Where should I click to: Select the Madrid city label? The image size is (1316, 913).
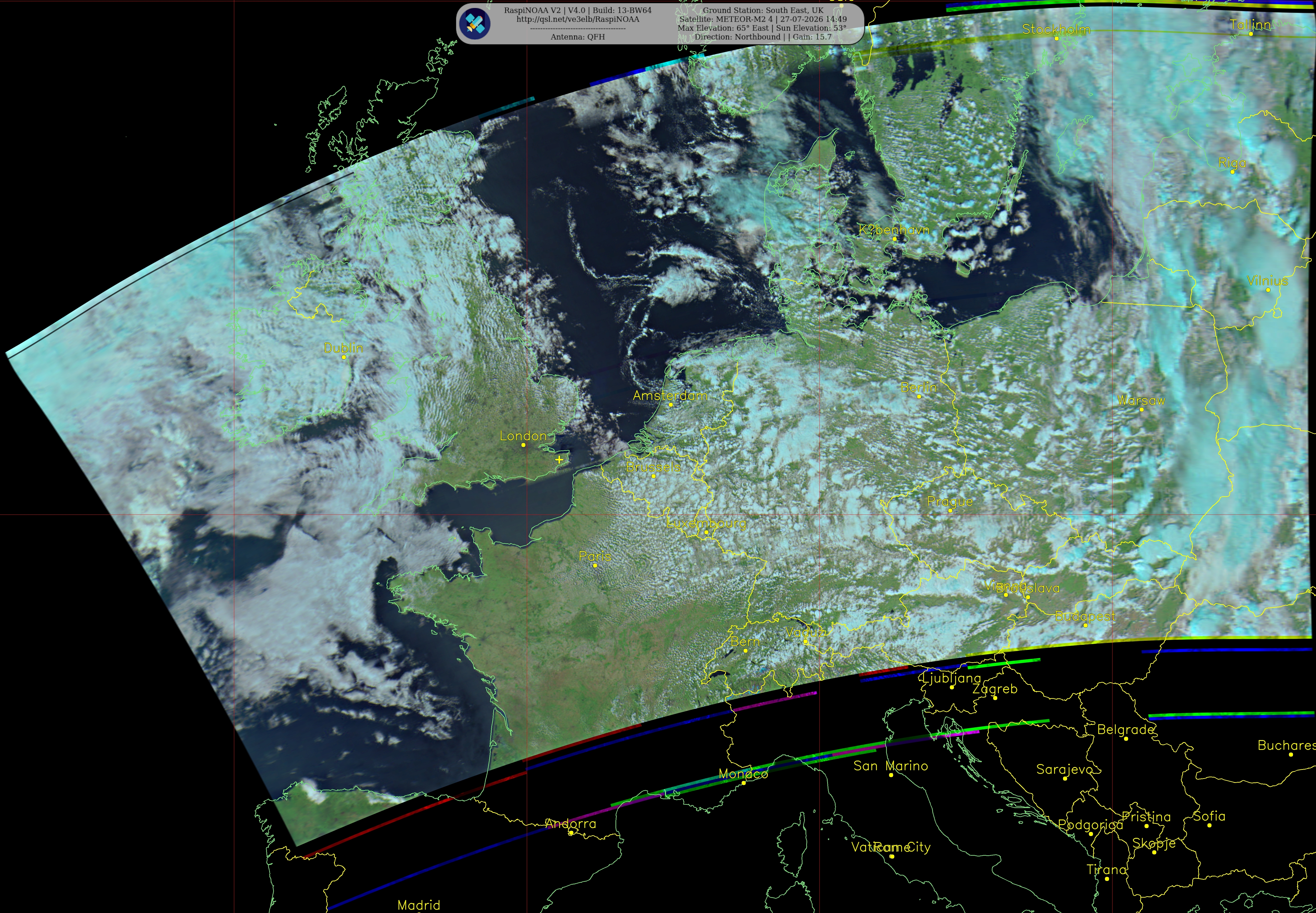click(419, 905)
